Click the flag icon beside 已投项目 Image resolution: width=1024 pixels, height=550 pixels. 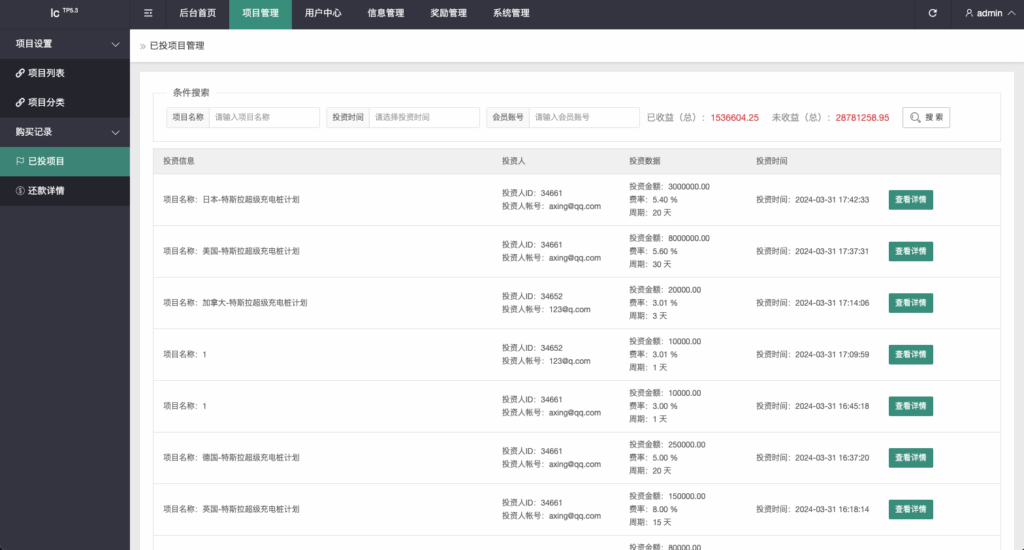click(x=20, y=161)
